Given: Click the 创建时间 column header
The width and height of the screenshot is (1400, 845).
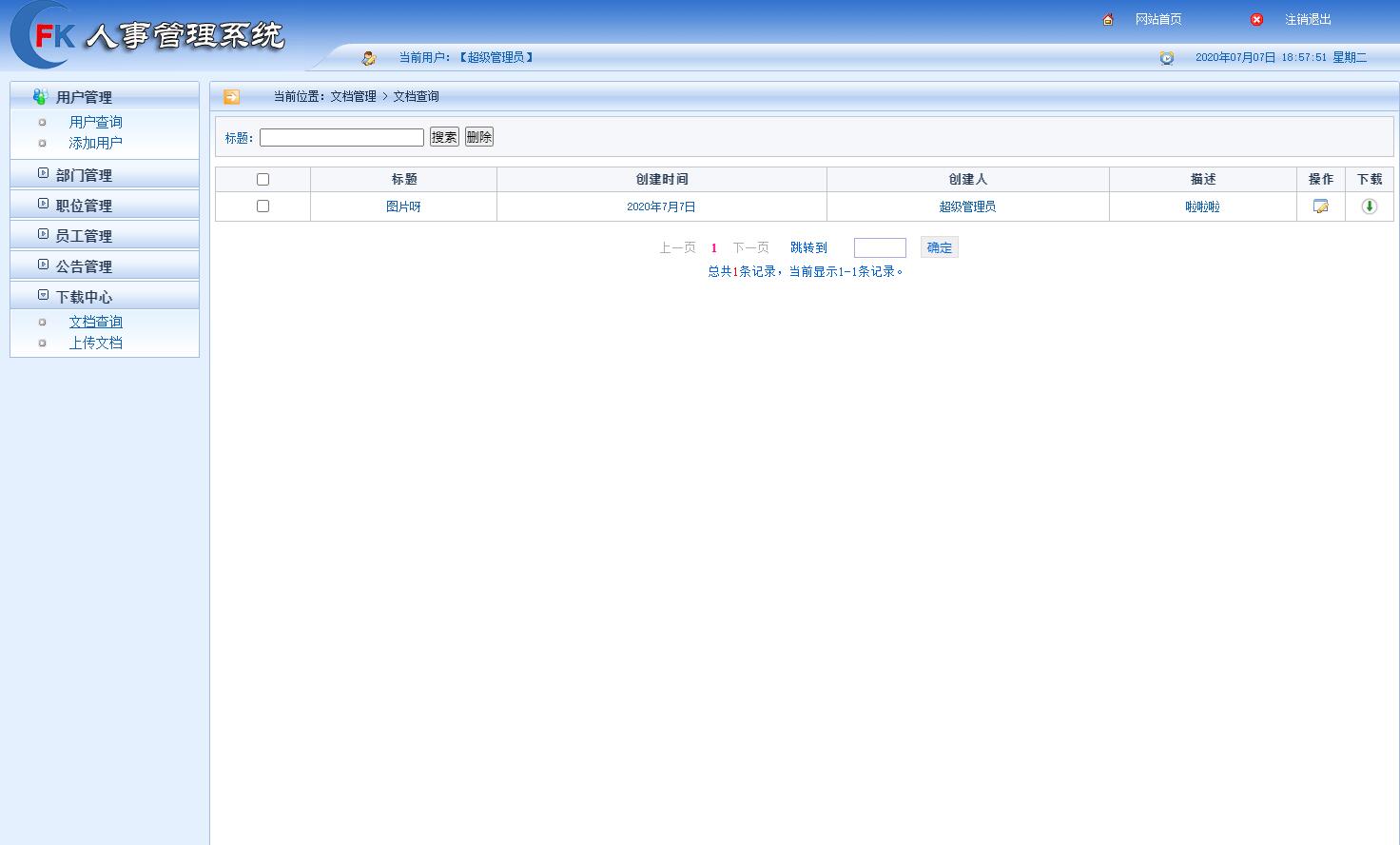Looking at the screenshot, I should pyautogui.click(x=662, y=180).
